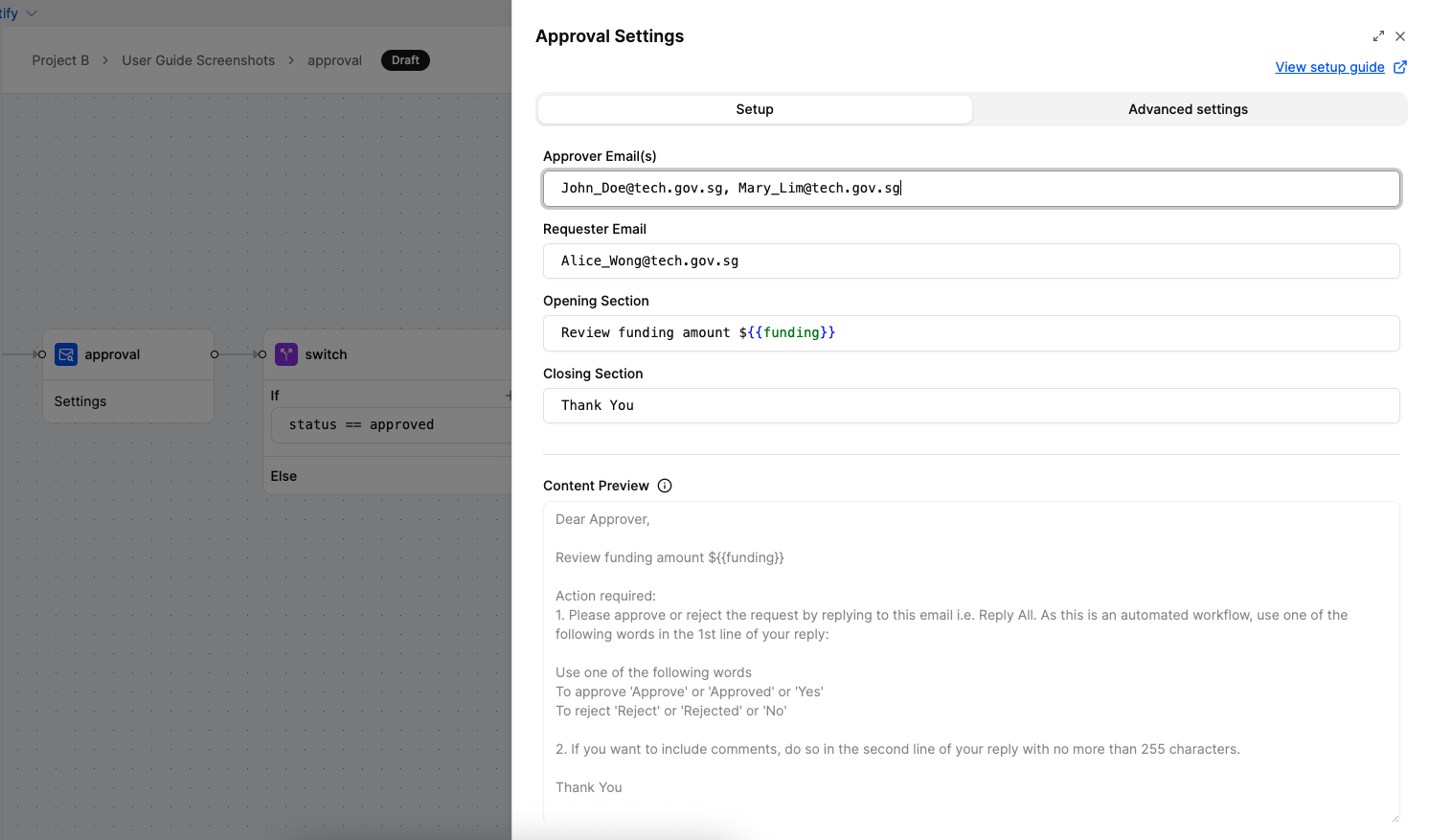Image resolution: width=1429 pixels, height=840 pixels.
Task: Open User Guide Screenshots breadcrumb
Action: point(198,60)
